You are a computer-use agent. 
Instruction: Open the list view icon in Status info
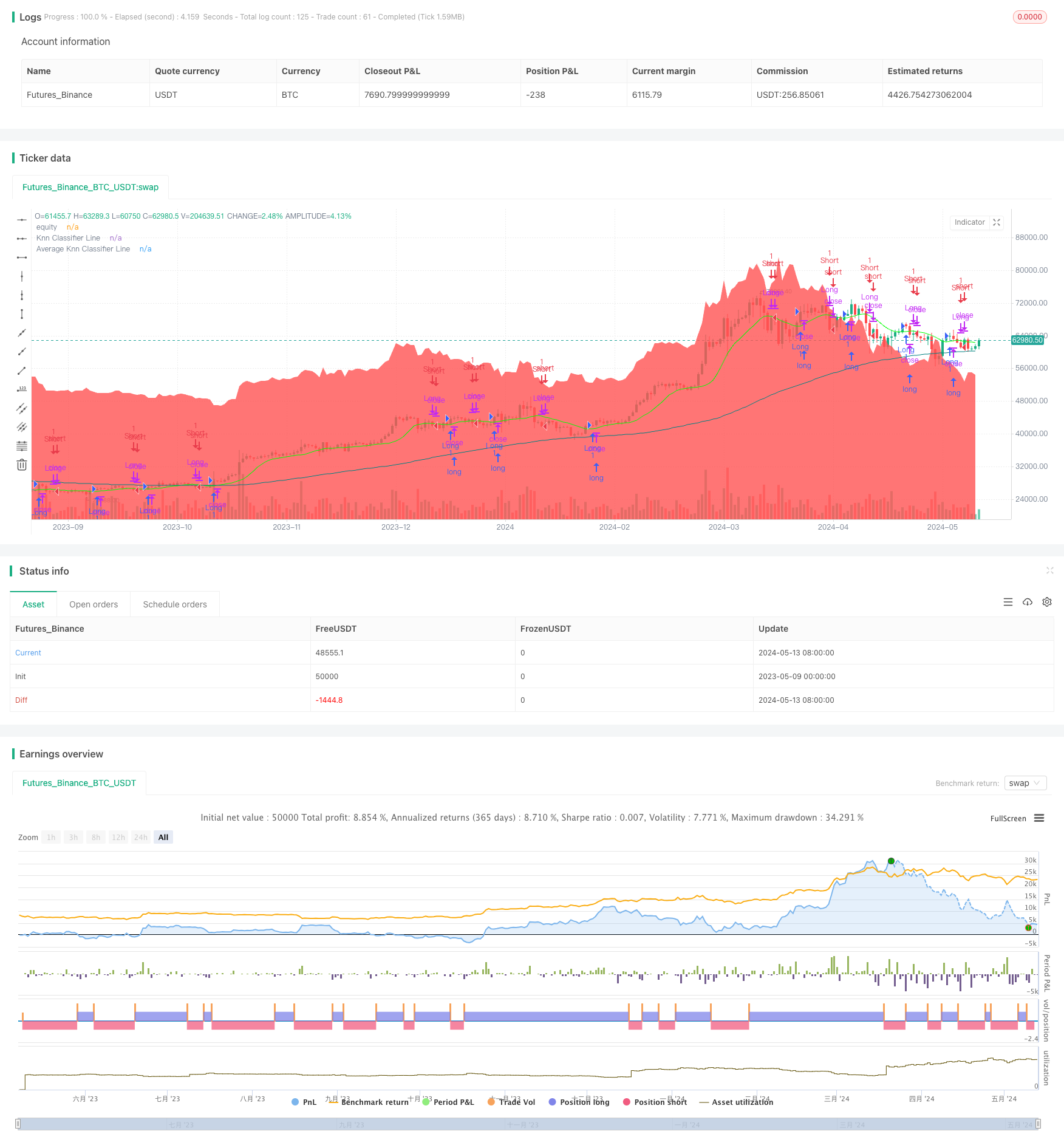(x=1008, y=602)
